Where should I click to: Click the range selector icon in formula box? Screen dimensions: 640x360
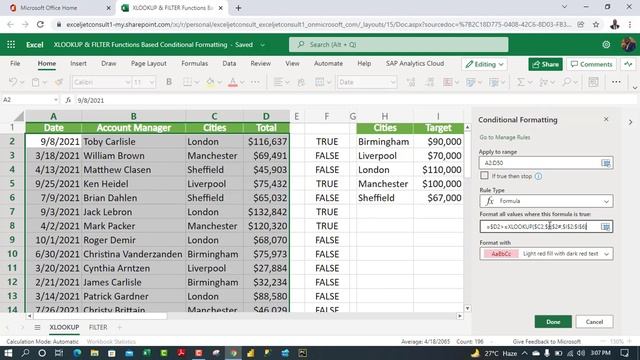606,227
